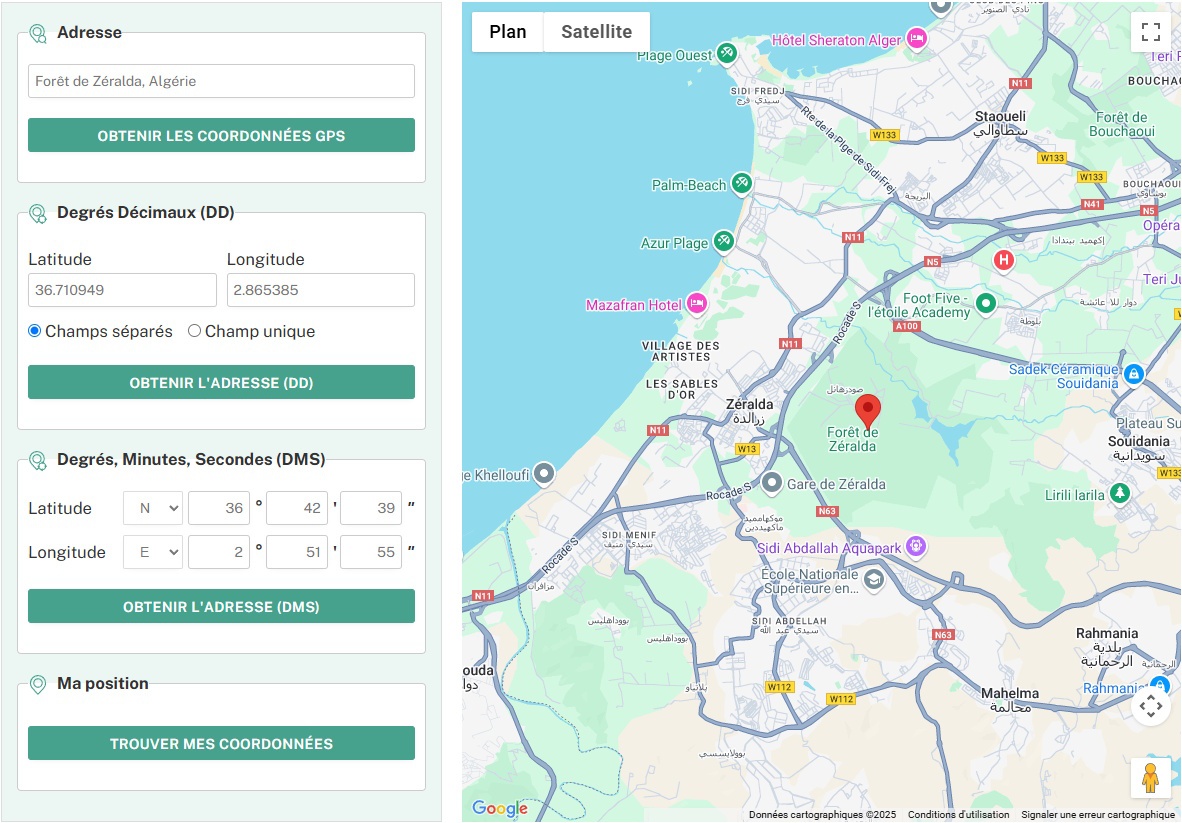The image size is (1182, 823).
Task: Select the Champs séparés radio option
Action: (35, 331)
